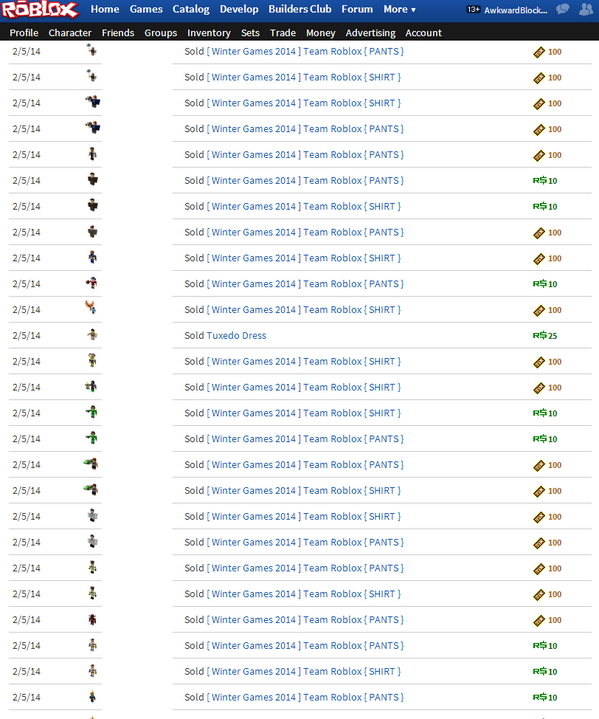Click the ticket icon in first row

pos(539,52)
